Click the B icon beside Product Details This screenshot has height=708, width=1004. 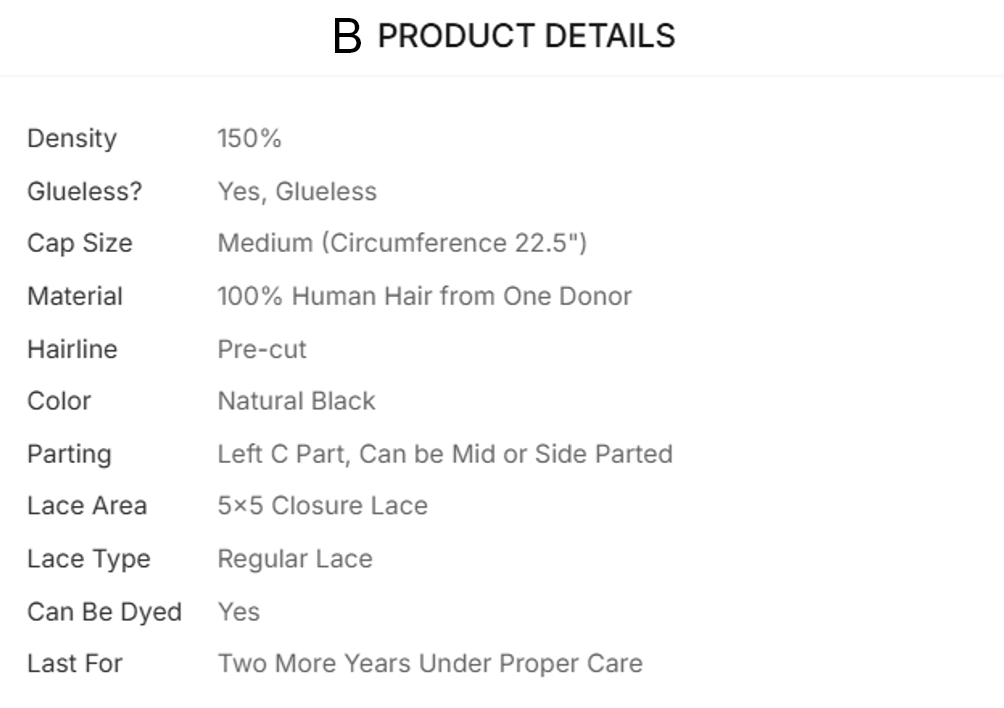point(346,37)
